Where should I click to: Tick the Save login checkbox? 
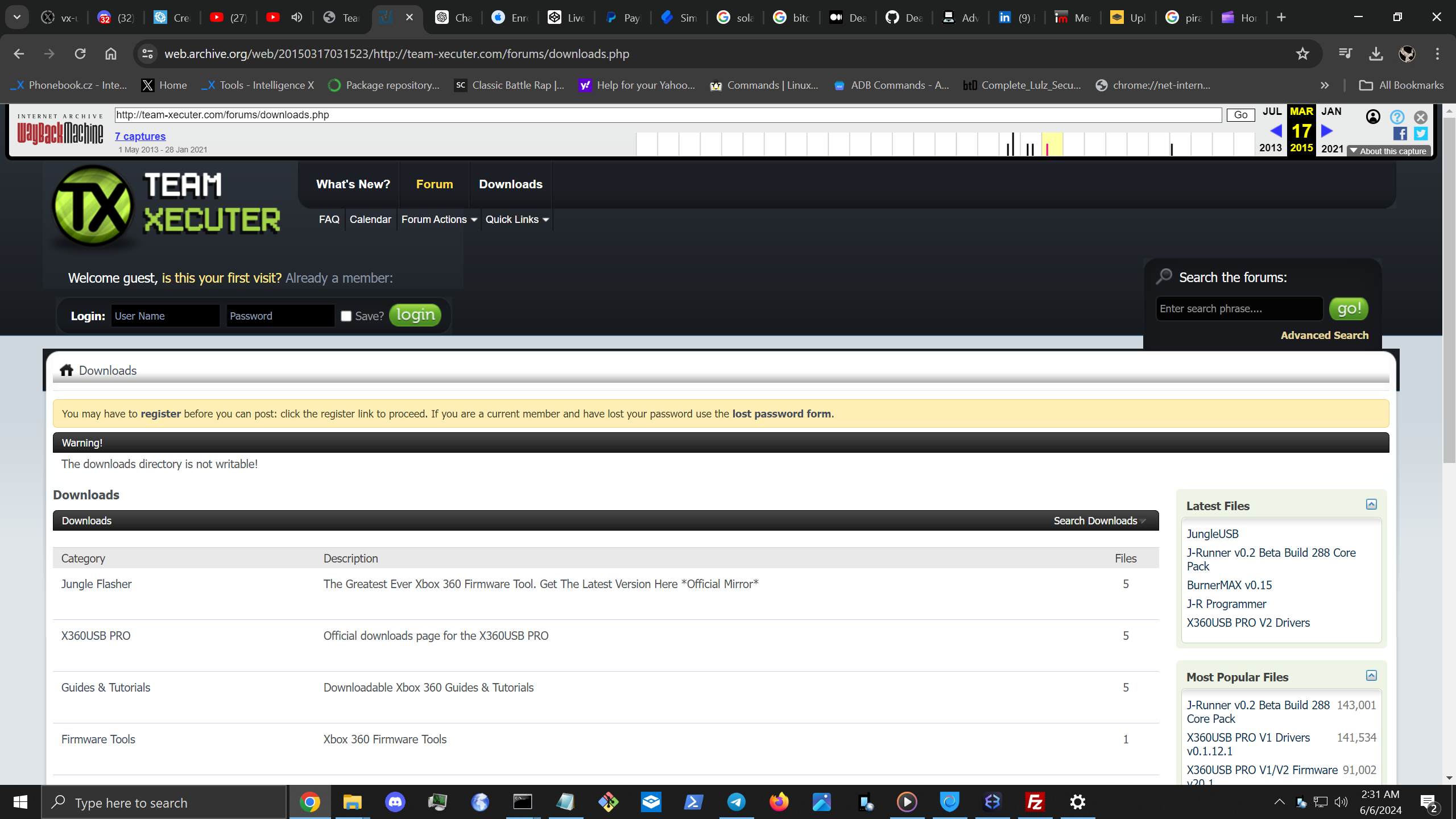[x=346, y=316]
